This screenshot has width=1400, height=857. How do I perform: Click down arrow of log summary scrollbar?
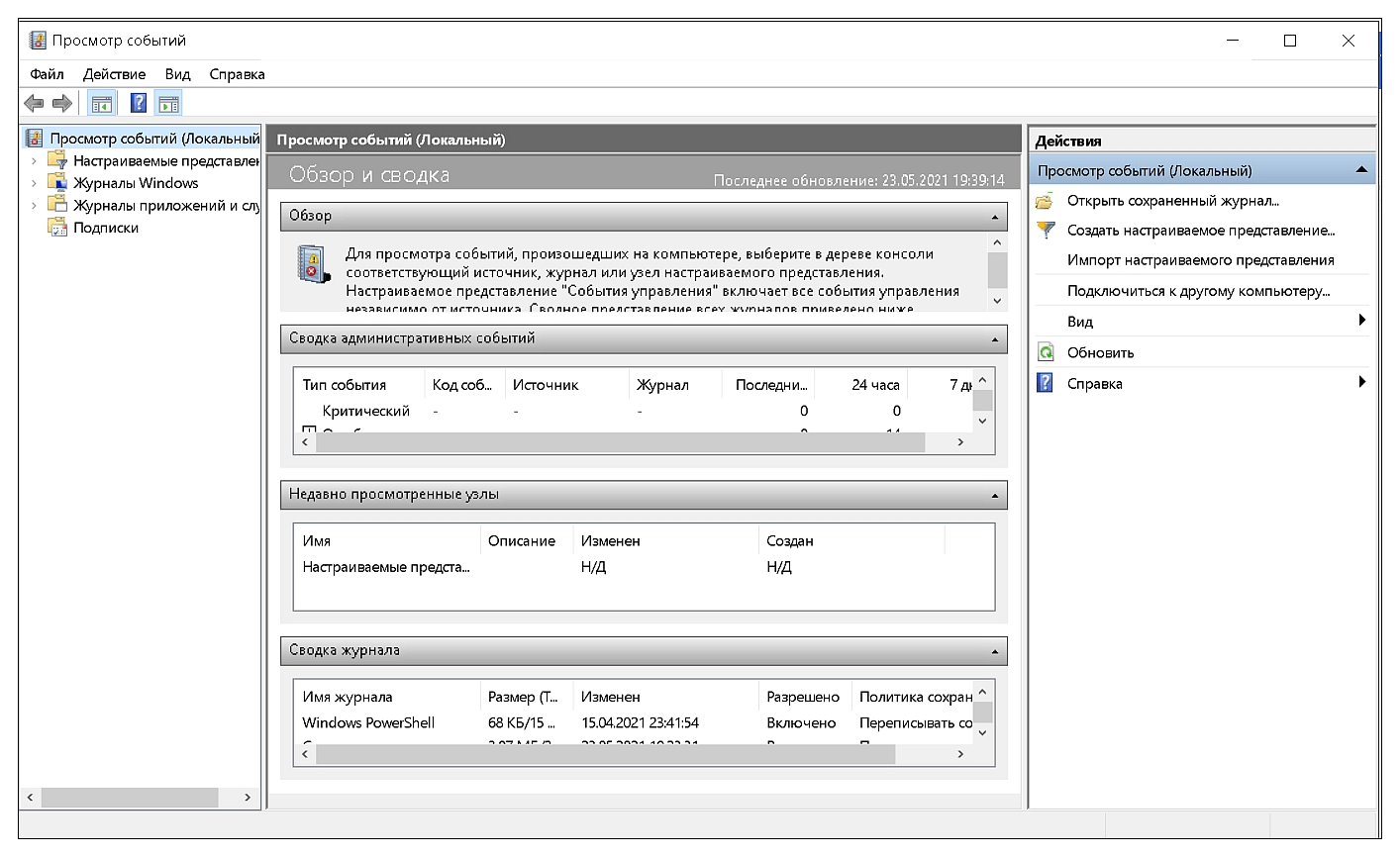982,733
